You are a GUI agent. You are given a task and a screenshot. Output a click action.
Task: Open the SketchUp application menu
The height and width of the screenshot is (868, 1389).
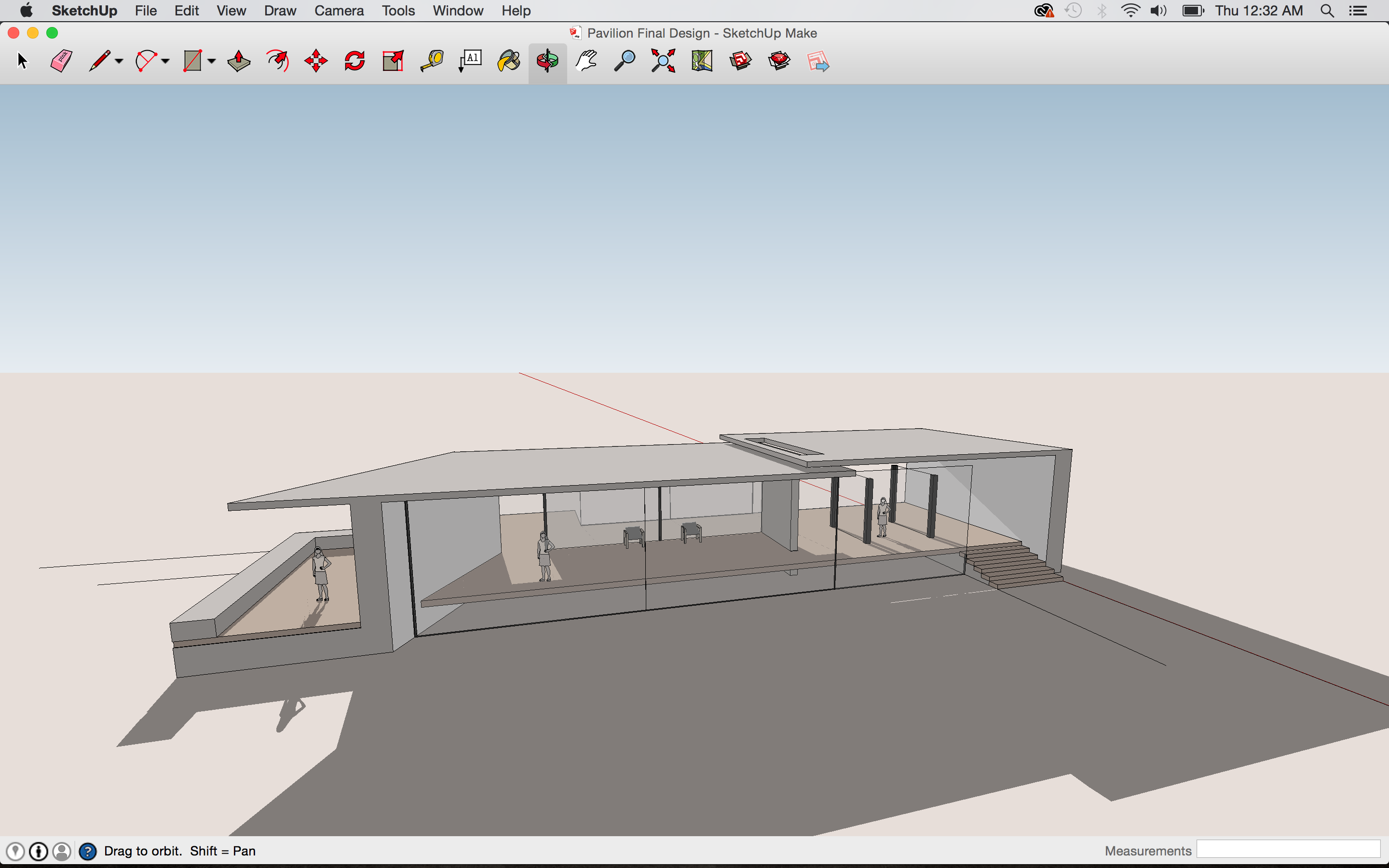(84, 10)
